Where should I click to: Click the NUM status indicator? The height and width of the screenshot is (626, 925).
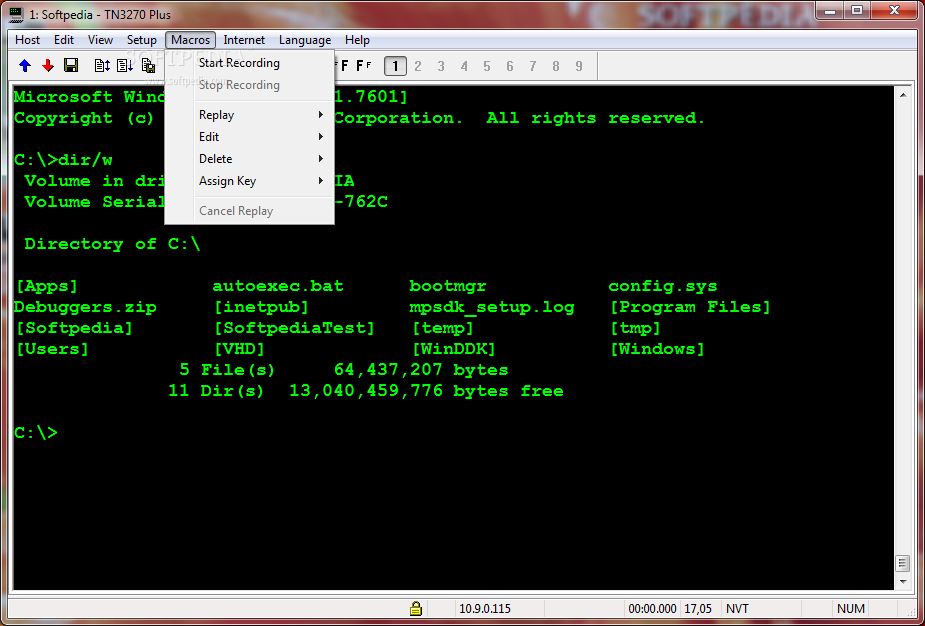(851, 609)
